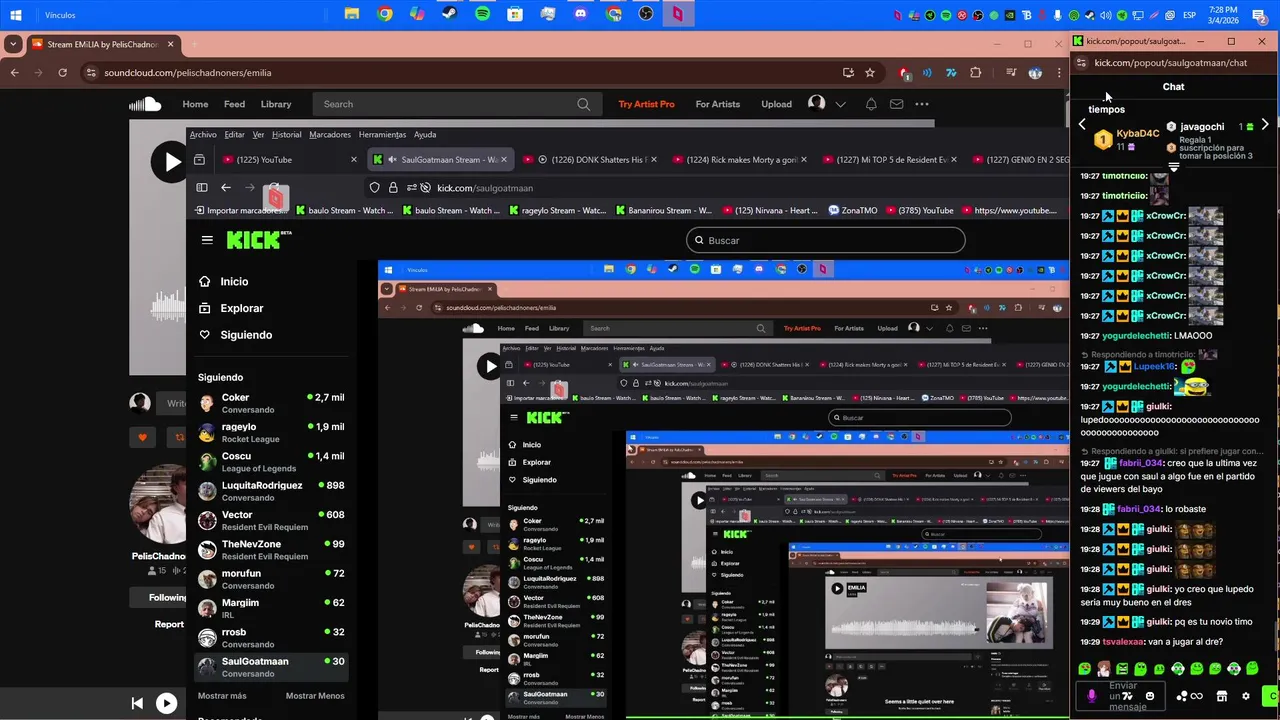Open the Marcadores menu in Firefox
This screenshot has width=1280, height=720.
[x=330, y=134]
